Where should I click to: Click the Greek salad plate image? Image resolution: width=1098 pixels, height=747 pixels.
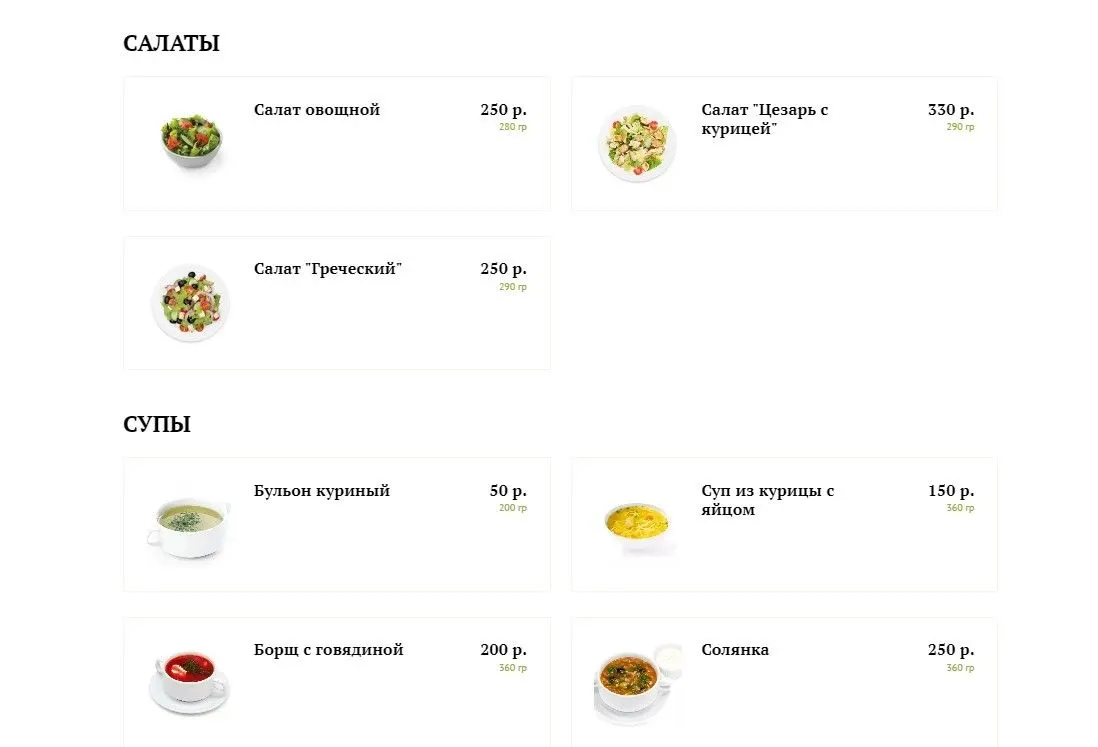point(190,302)
